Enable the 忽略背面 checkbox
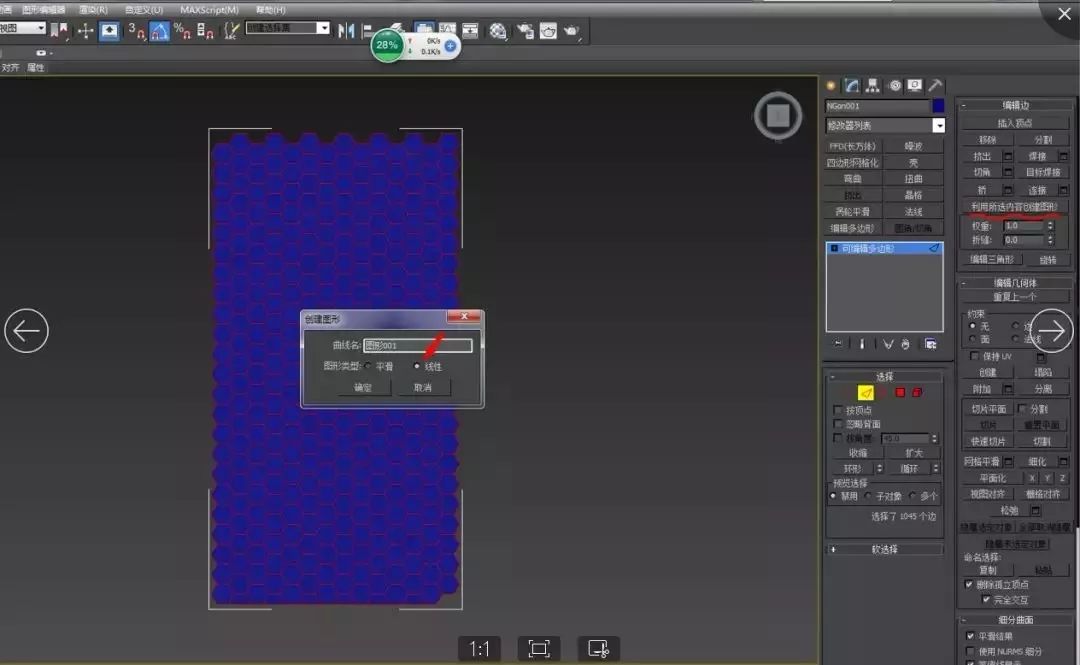The height and width of the screenshot is (665, 1080). click(x=838, y=424)
